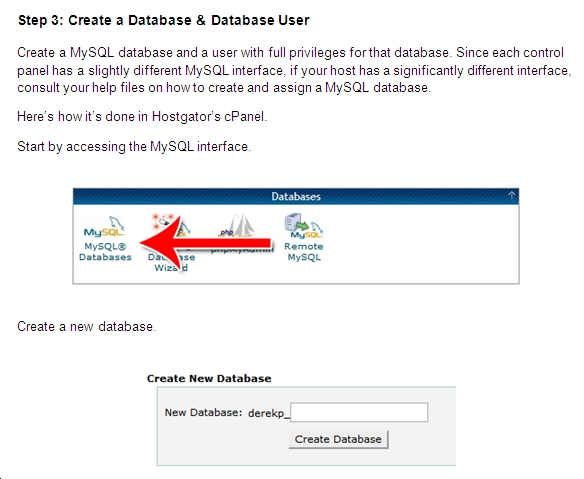The width and height of the screenshot is (584, 479).
Task: Click the "derekp_" database prefix text
Action: [269, 413]
